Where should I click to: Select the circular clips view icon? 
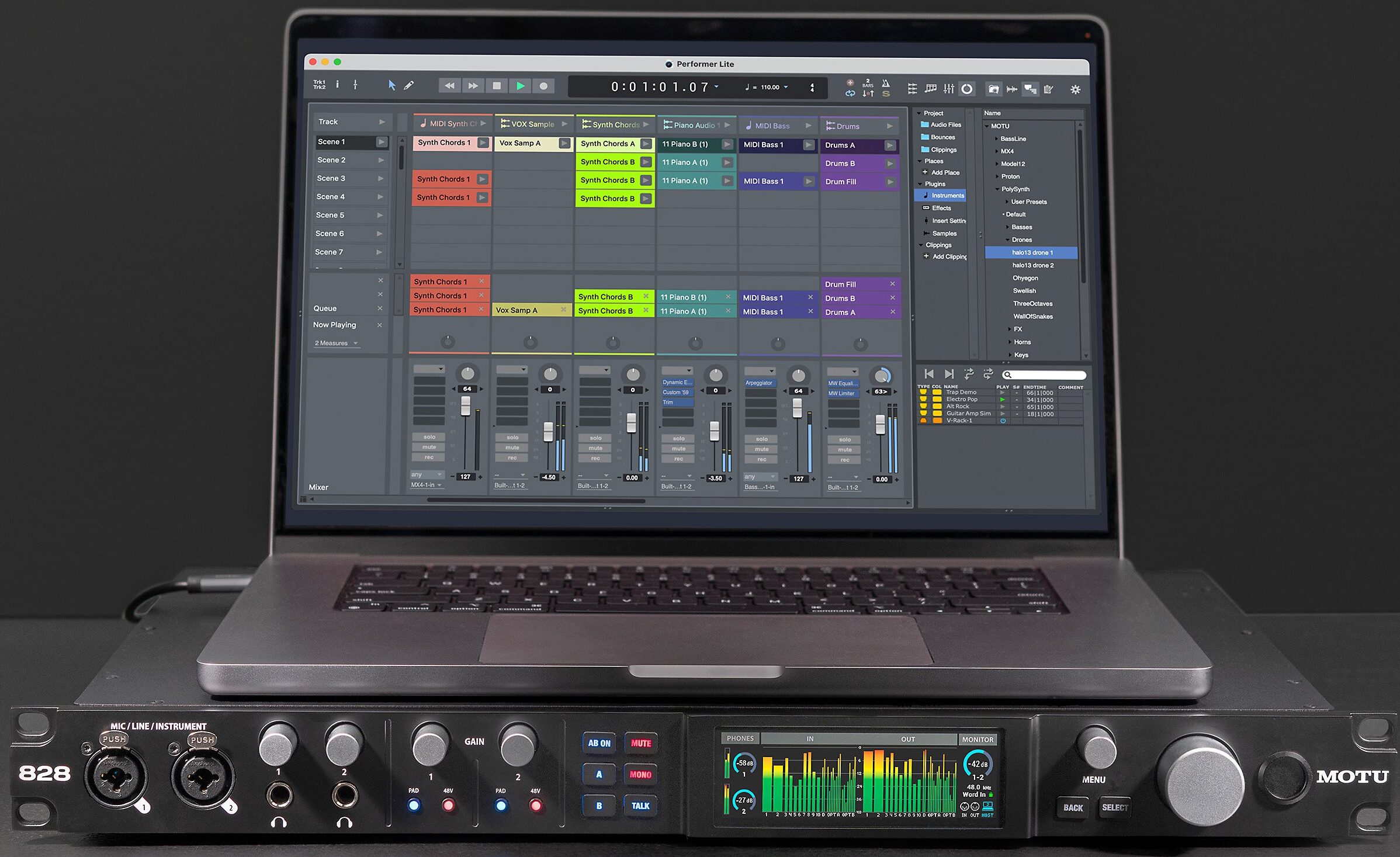[967, 89]
